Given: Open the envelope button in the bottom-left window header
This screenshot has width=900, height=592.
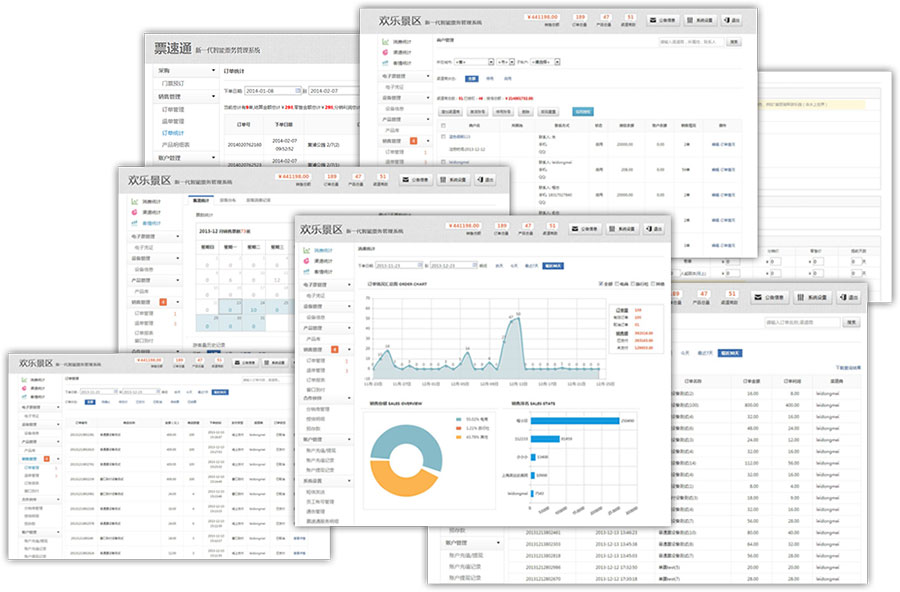Looking at the screenshot, I should [x=246, y=362].
